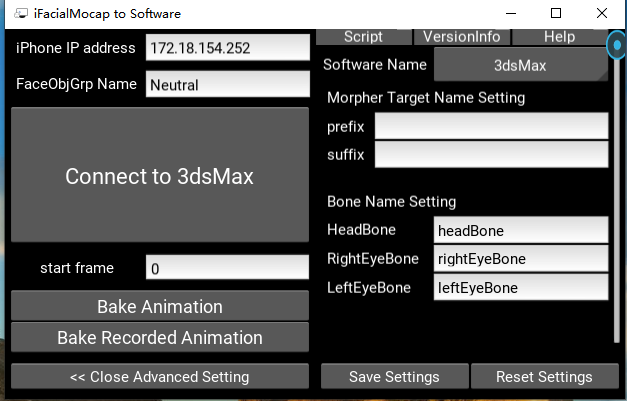
Task: Reset Settings to defaults
Action: click(x=545, y=376)
